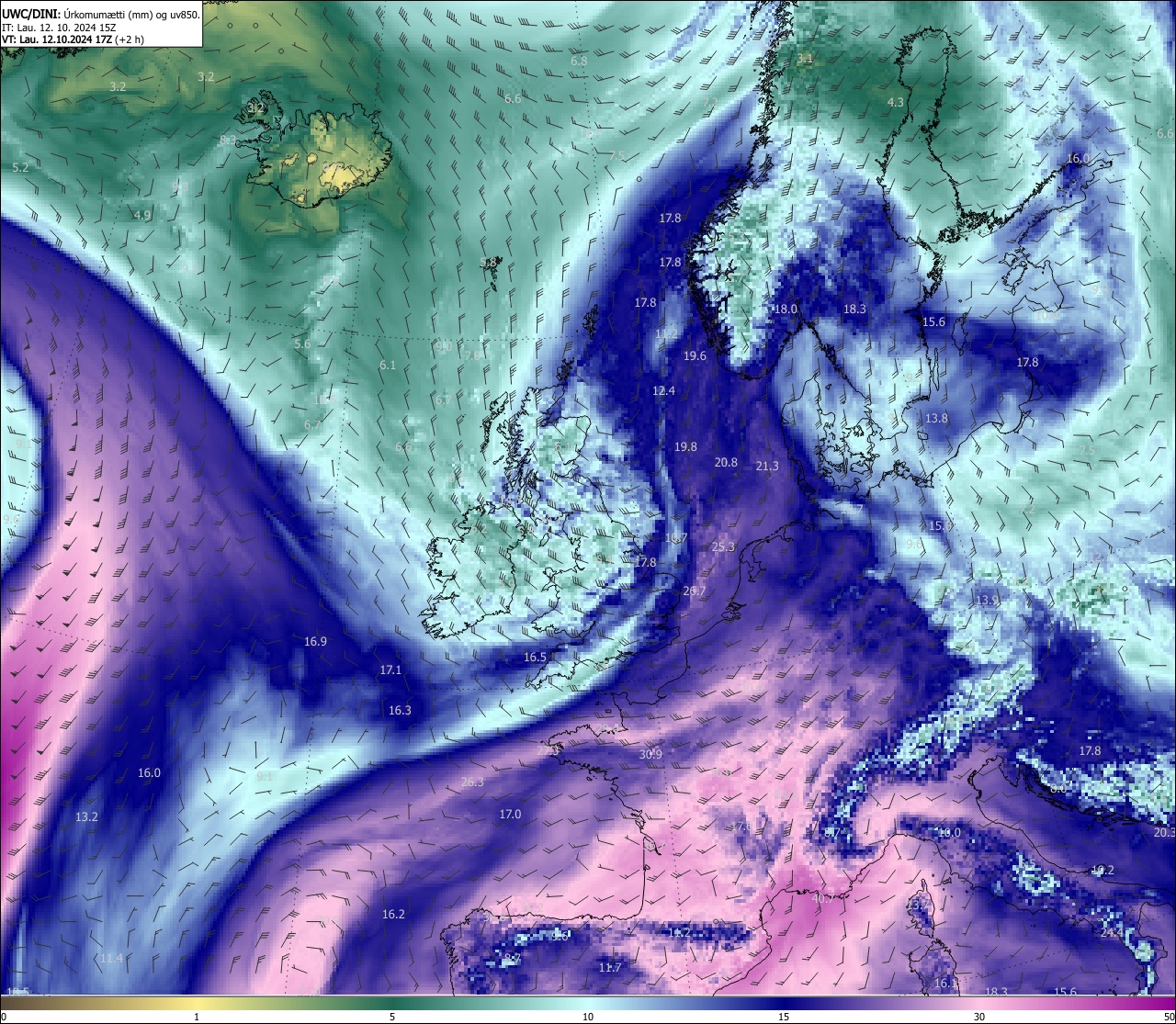Click the 19.8 value in the North Sea
The width and height of the screenshot is (1176, 1024).
coord(685,447)
